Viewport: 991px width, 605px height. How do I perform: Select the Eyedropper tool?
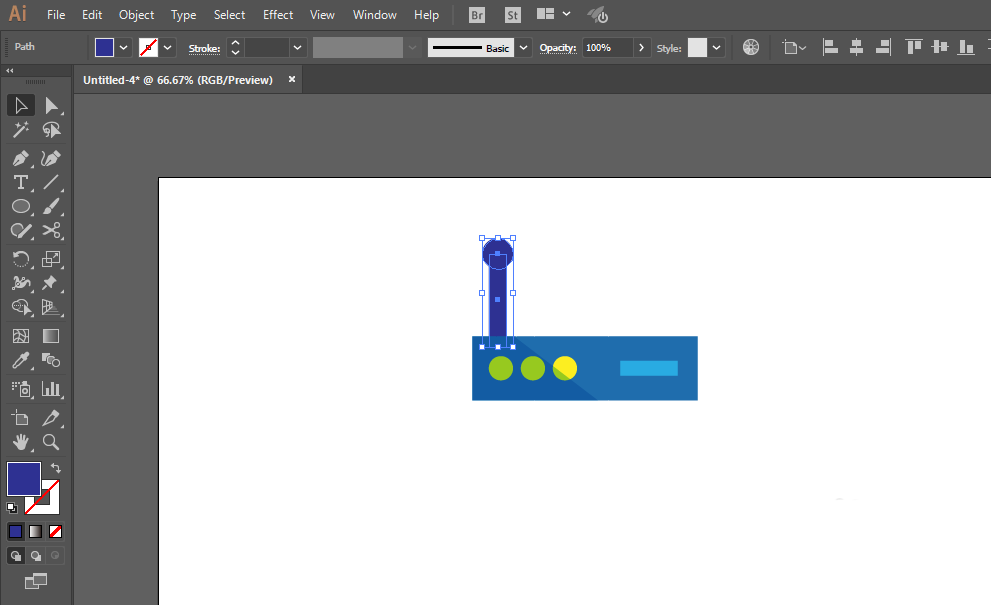click(20, 361)
